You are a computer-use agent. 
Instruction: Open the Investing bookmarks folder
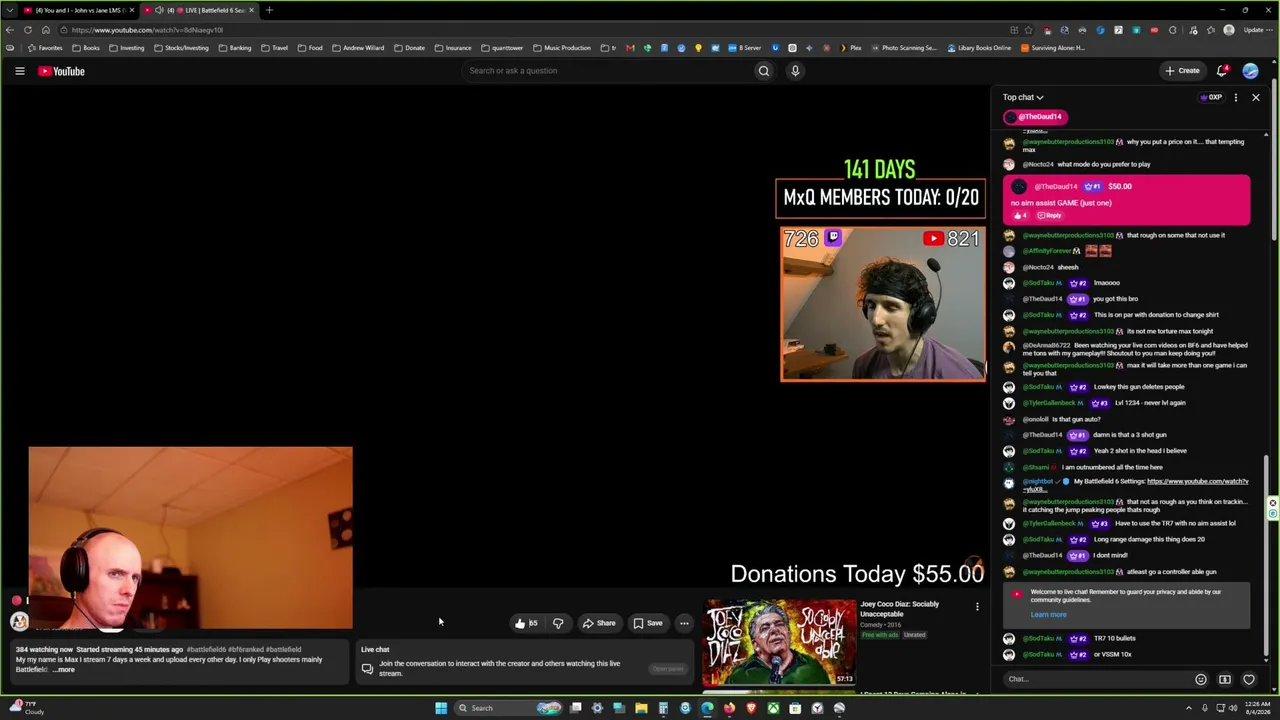click(127, 48)
